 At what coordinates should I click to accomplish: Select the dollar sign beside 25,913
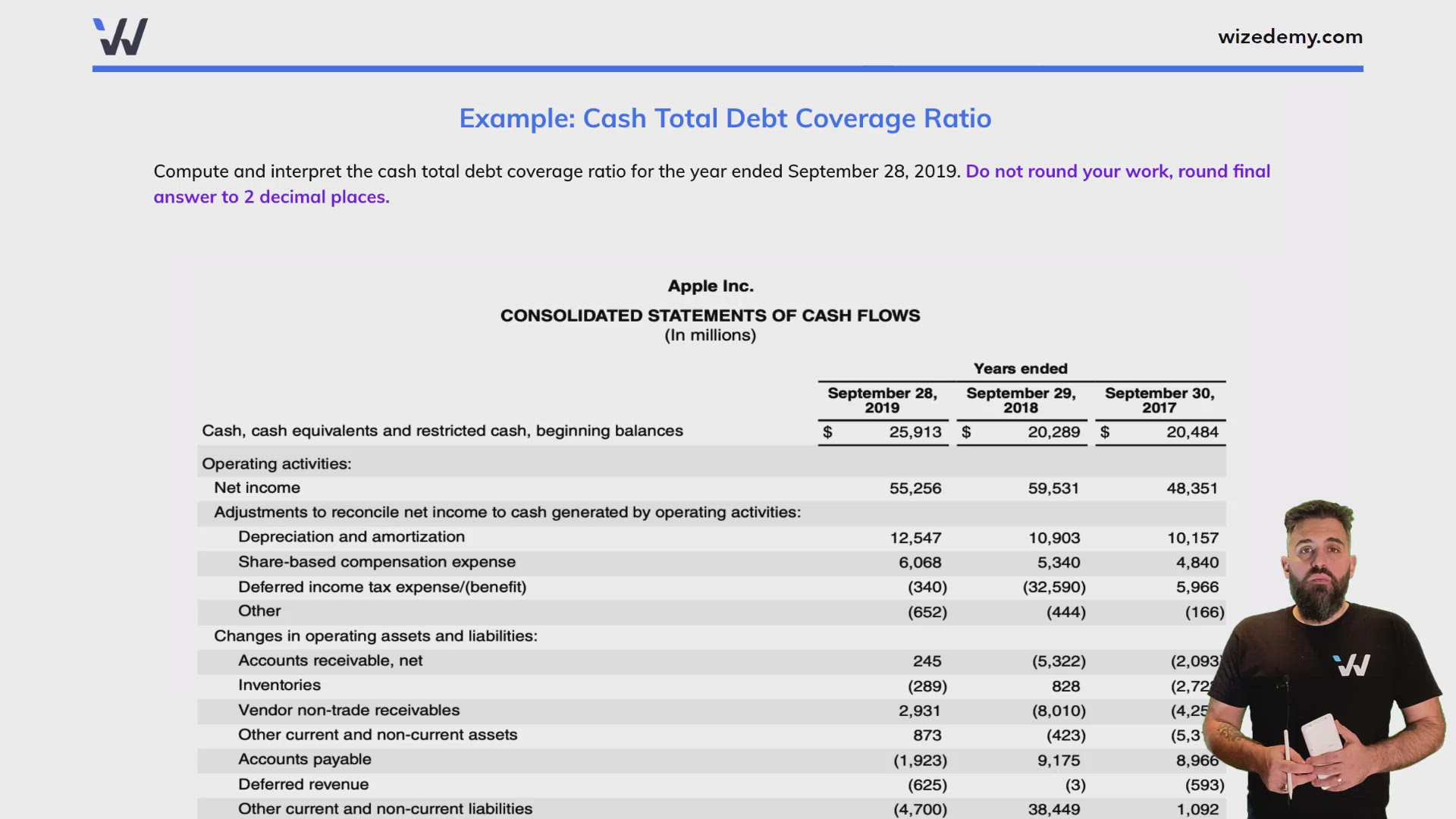coord(828,431)
